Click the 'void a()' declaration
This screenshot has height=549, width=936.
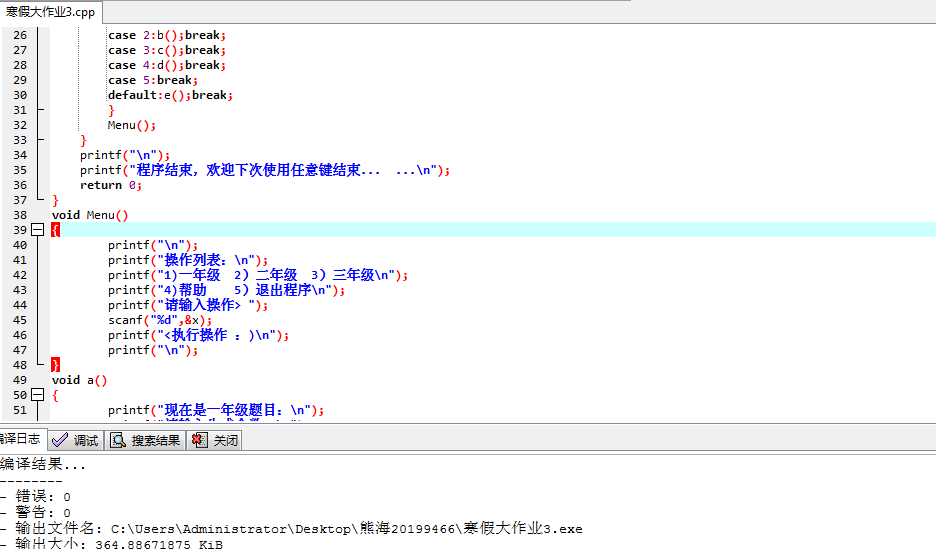coord(79,380)
